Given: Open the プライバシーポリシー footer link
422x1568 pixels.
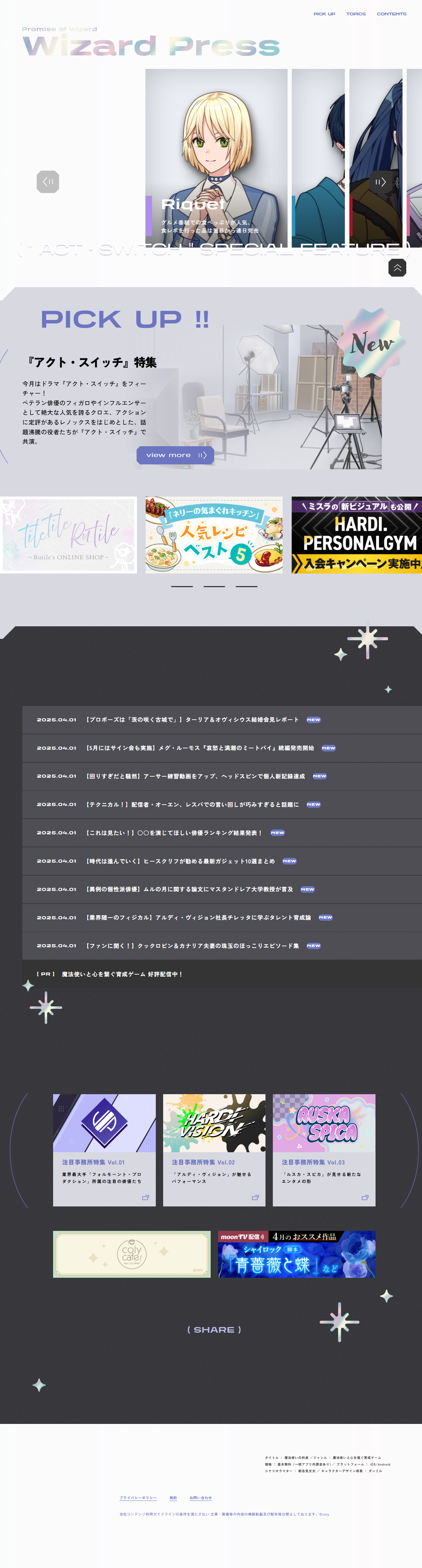Looking at the screenshot, I should click(138, 1498).
